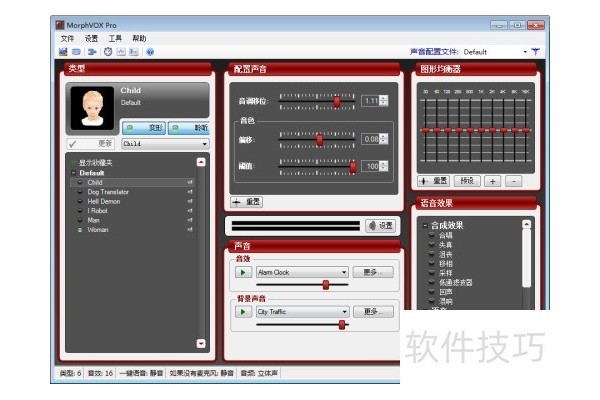Viewport: 600px width, 400px height.
Task: Click the speaker icon on Dog Translator row
Action: click(x=190, y=192)
